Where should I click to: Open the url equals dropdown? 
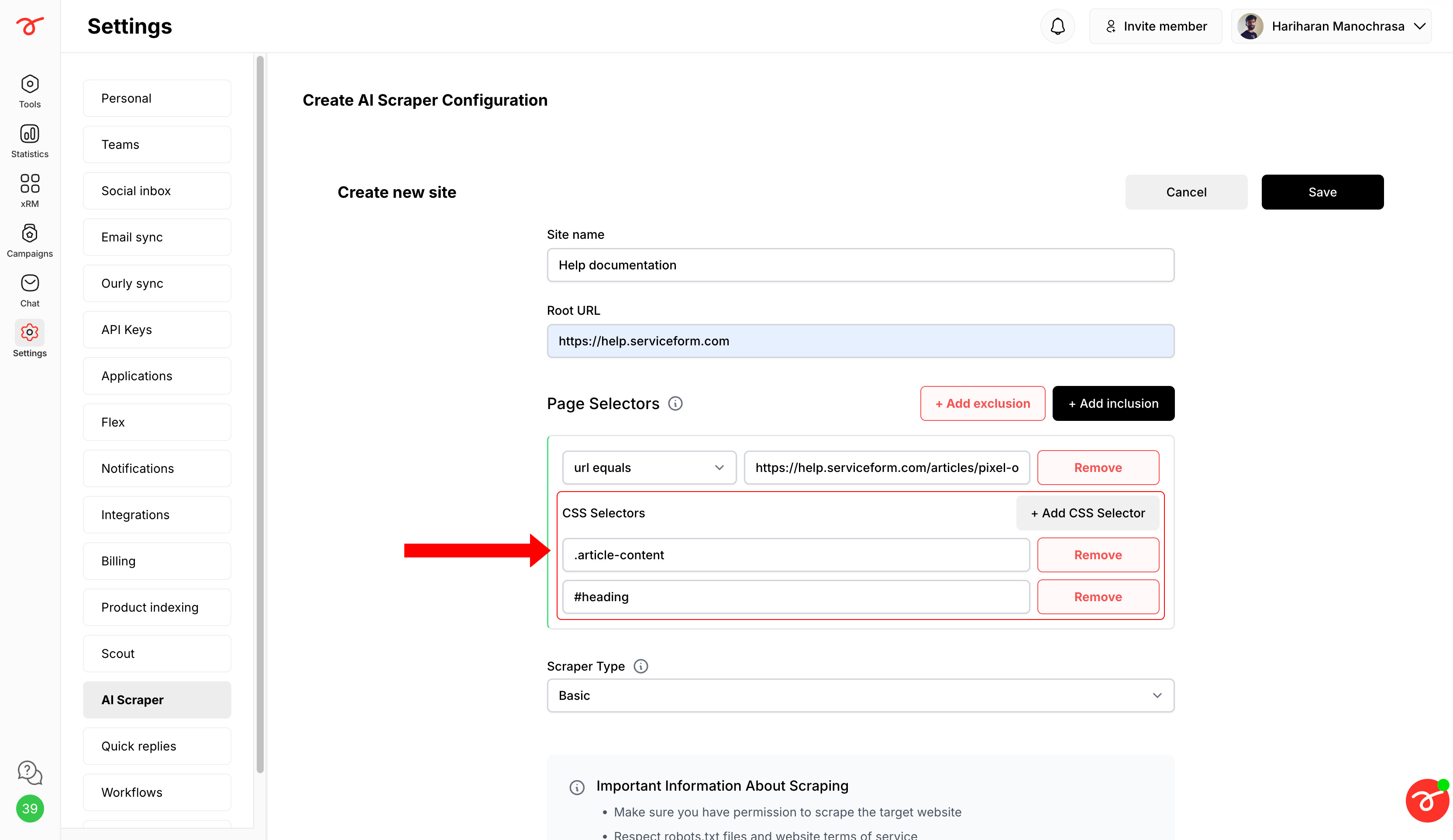(649, 468)
